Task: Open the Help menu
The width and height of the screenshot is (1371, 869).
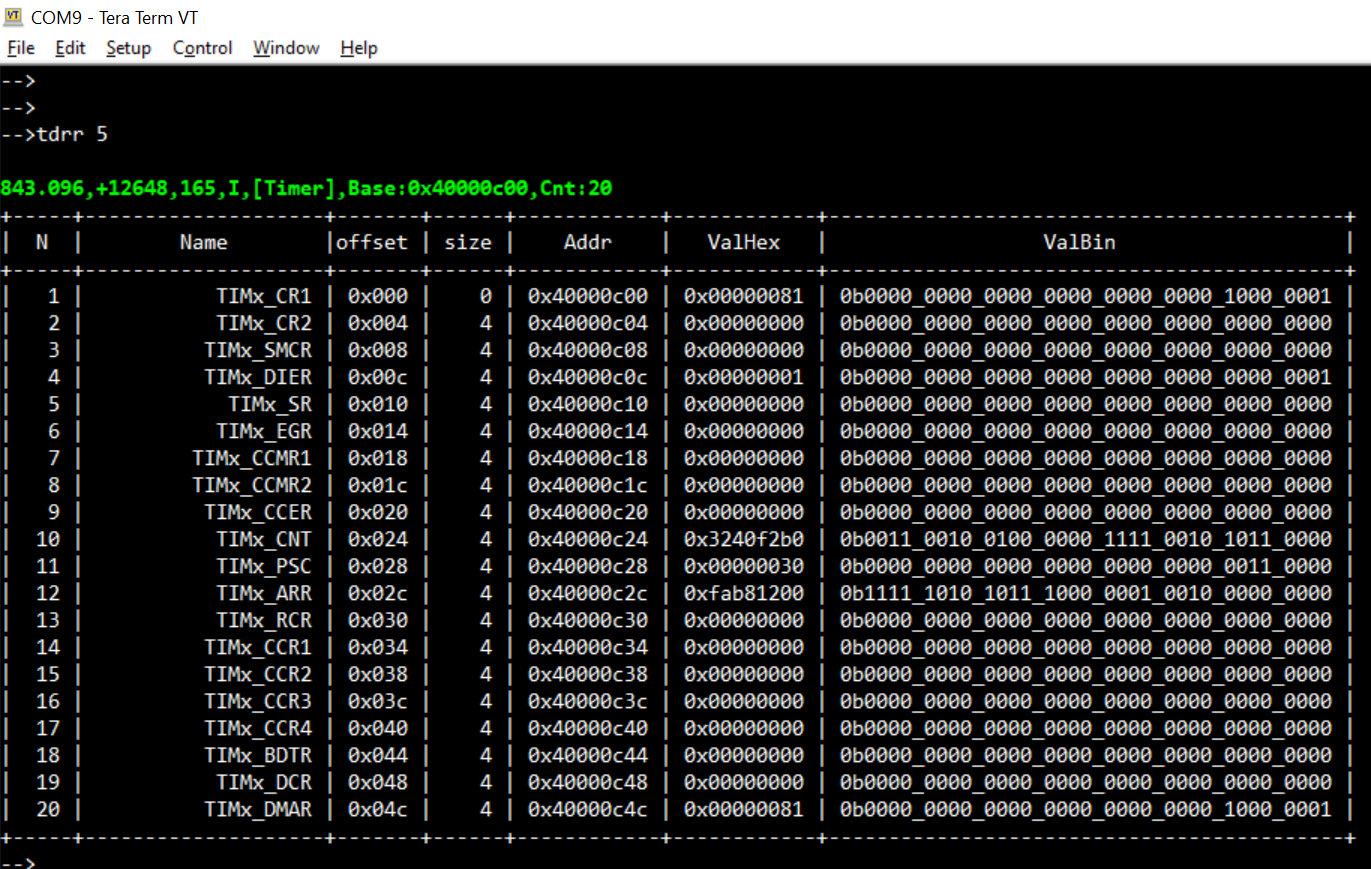Action: pos(359,48)
